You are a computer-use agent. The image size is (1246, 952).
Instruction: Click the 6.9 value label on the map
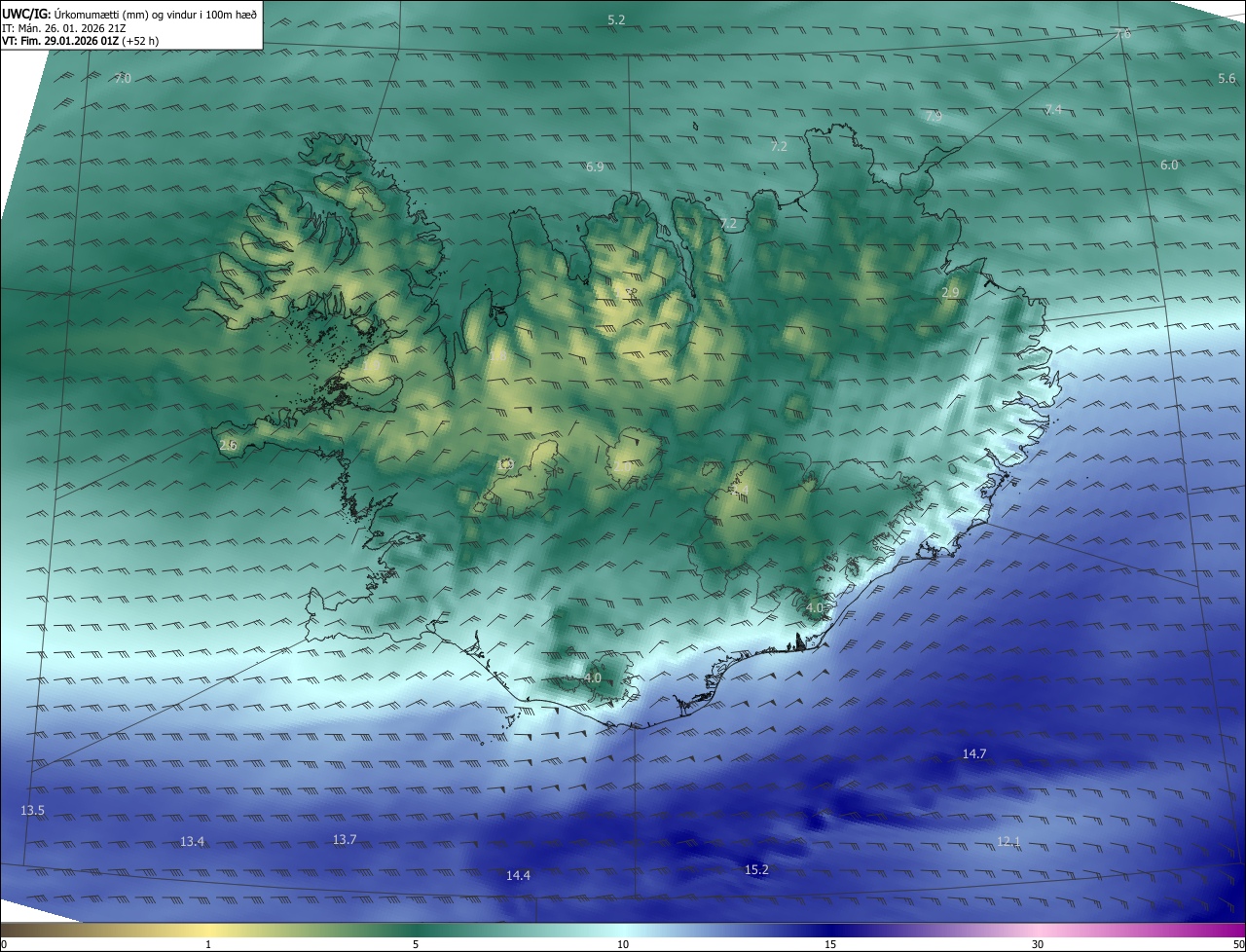pos(595,166)
